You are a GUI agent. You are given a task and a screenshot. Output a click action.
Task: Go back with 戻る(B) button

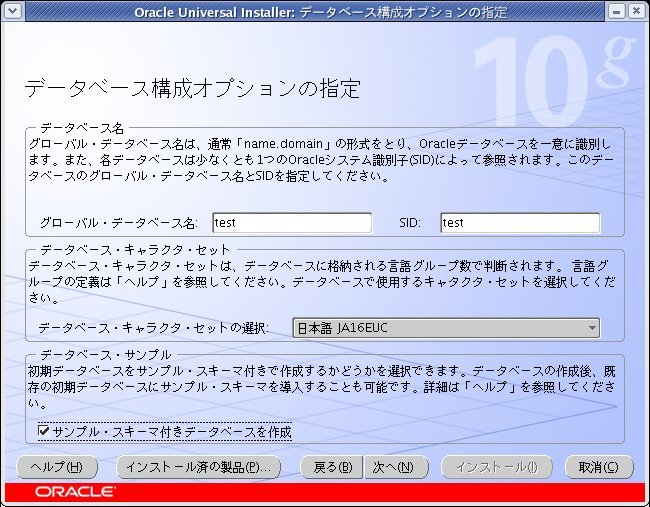pyautogui.click(x=332, y=467)
